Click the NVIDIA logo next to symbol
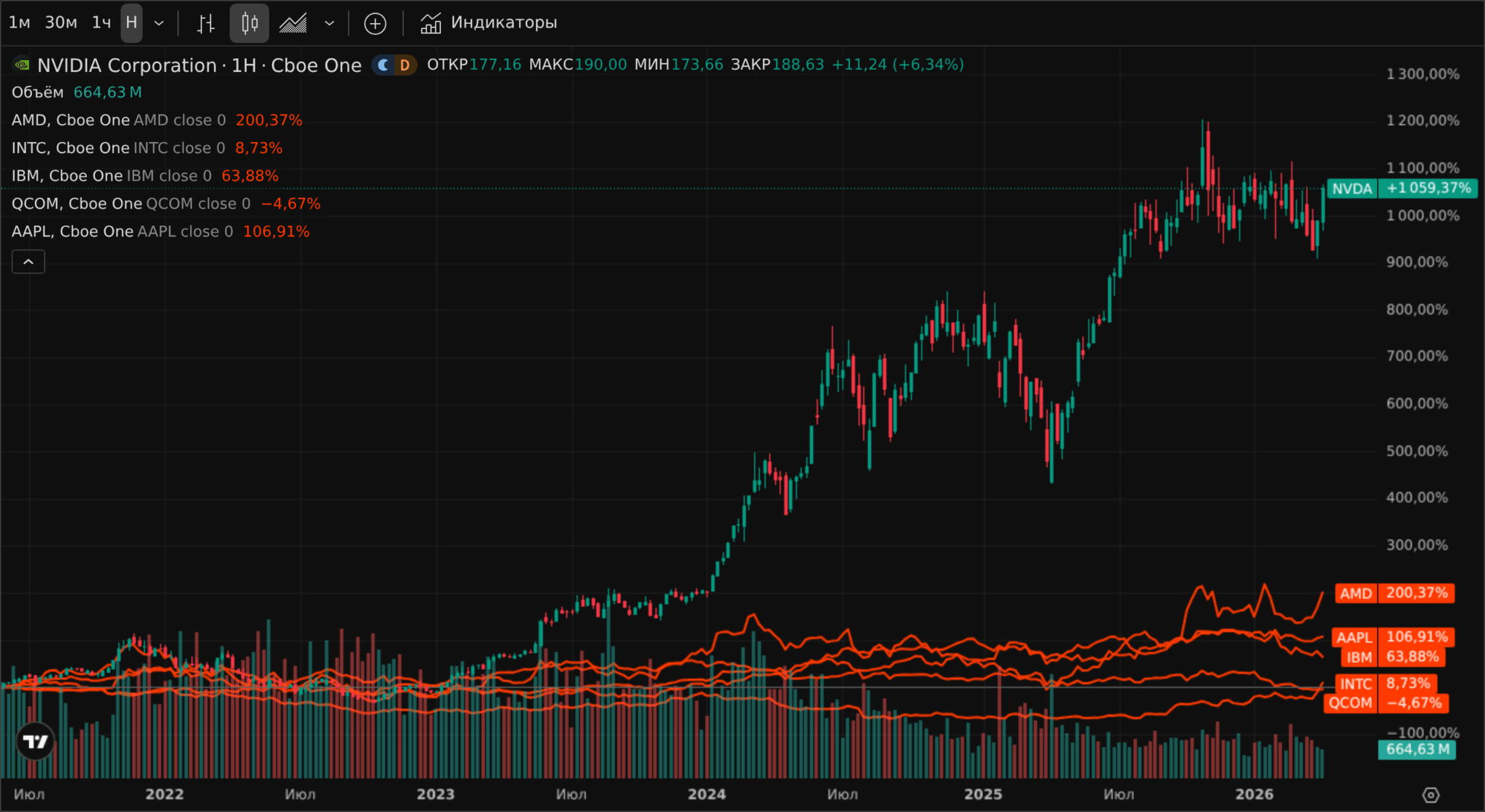 22,65
